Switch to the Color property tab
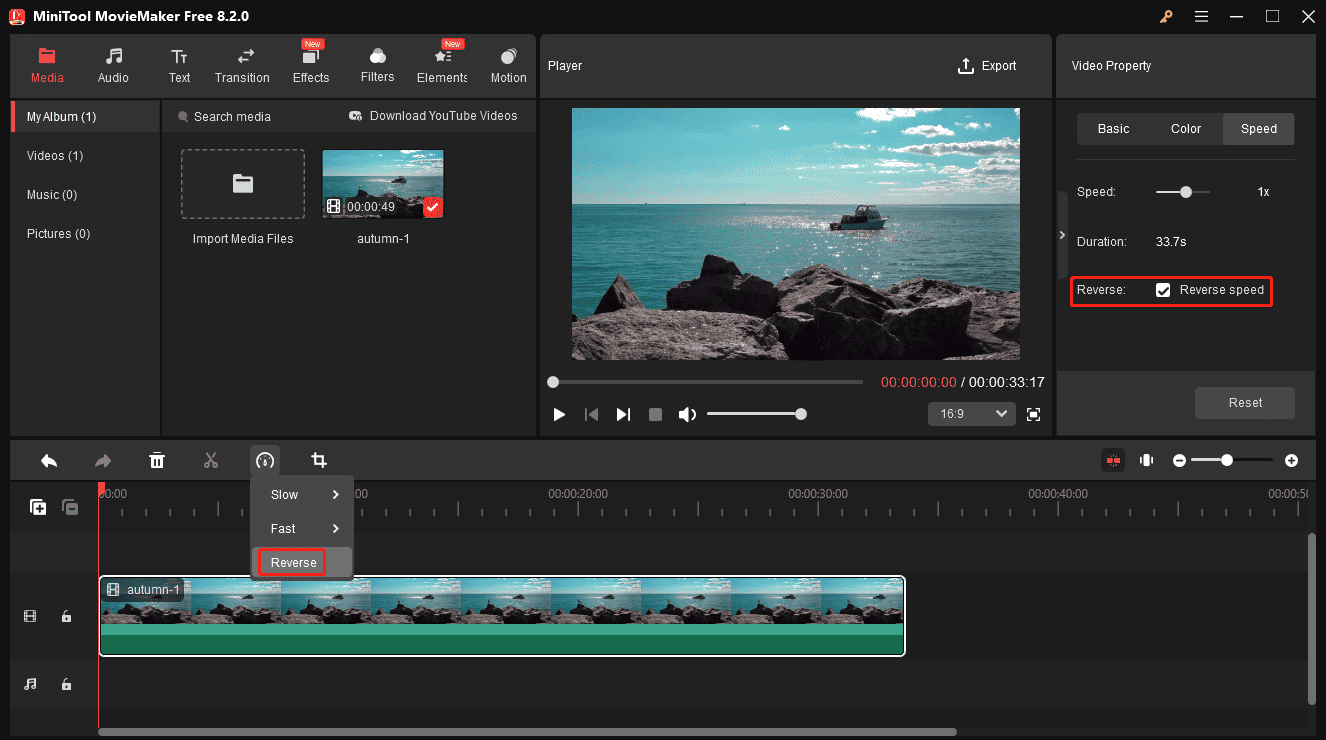Image resolution: width=1326 pixels, height=740 pixels. coord(1186,129)
